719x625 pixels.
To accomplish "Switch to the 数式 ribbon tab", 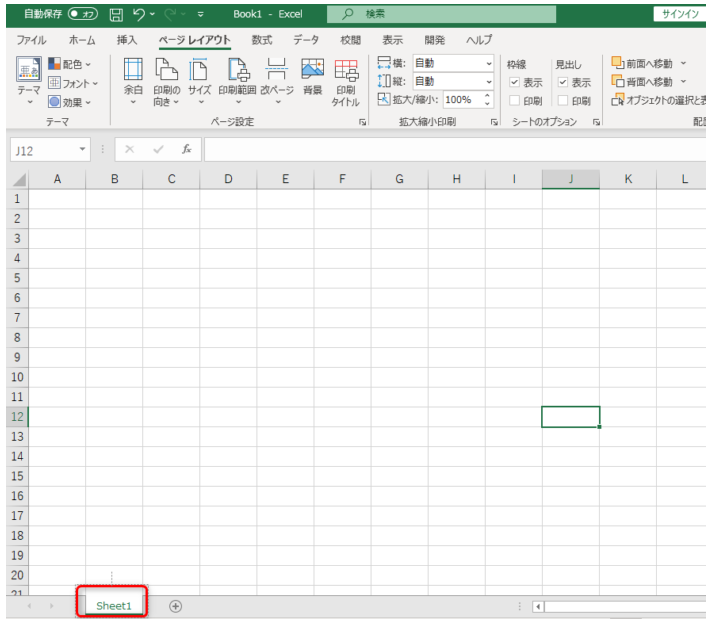I will (x=262, y=40).
